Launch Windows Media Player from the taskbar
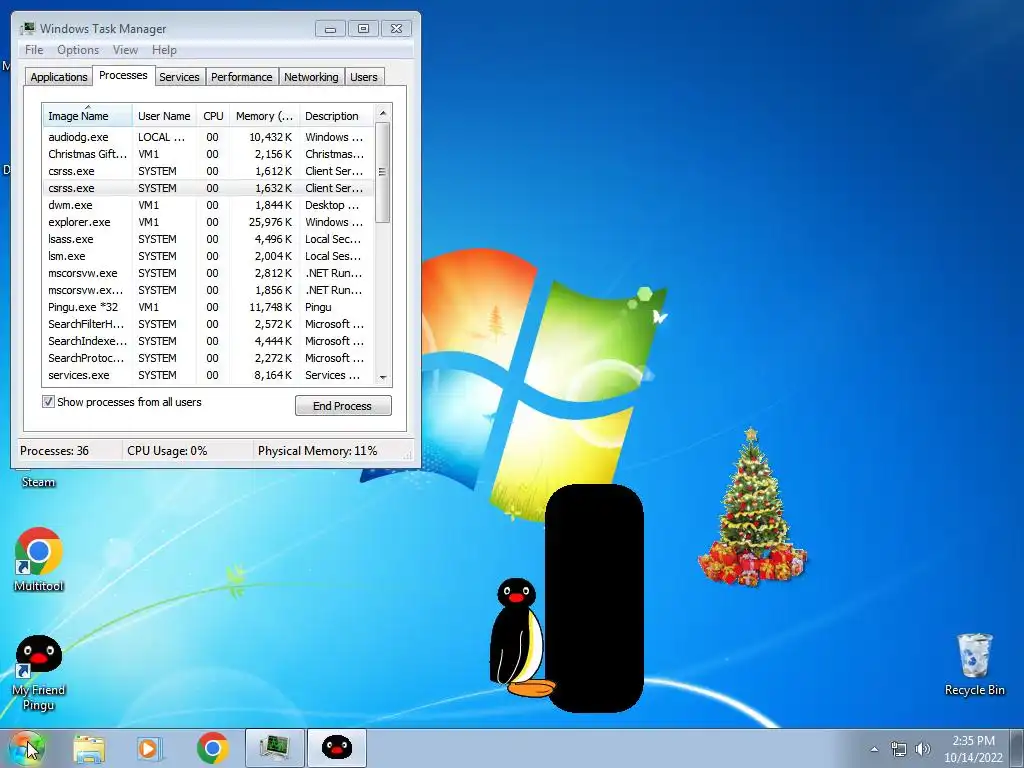Viewport: 1024px width, 768px height. (149, 748)
